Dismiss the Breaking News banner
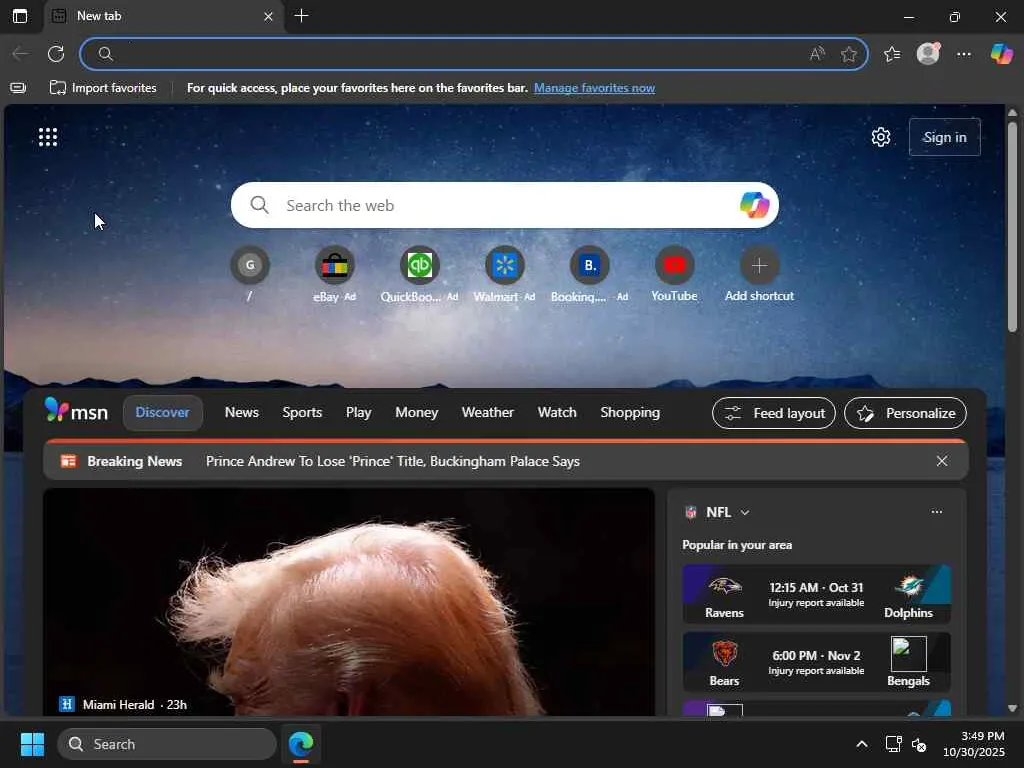 pos(942,461)
